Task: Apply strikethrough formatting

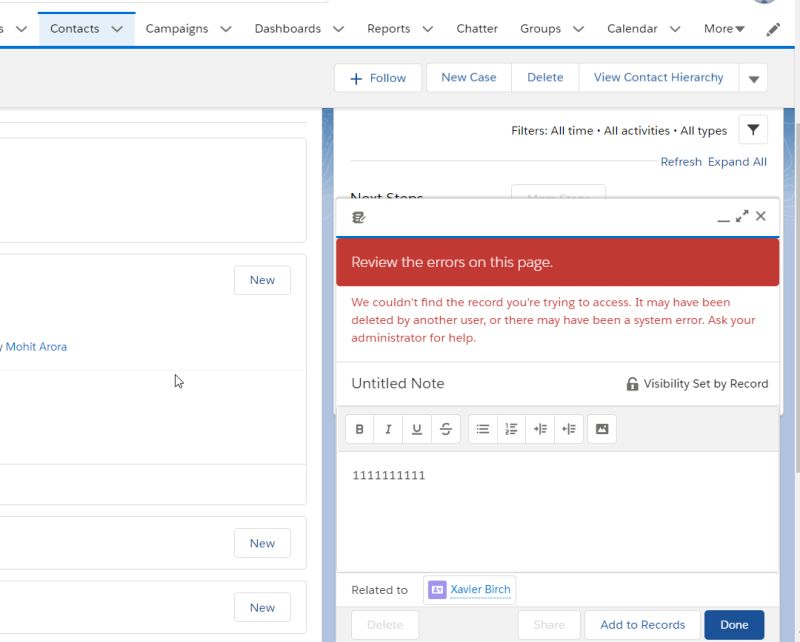Action: click(x=446, y=429)
